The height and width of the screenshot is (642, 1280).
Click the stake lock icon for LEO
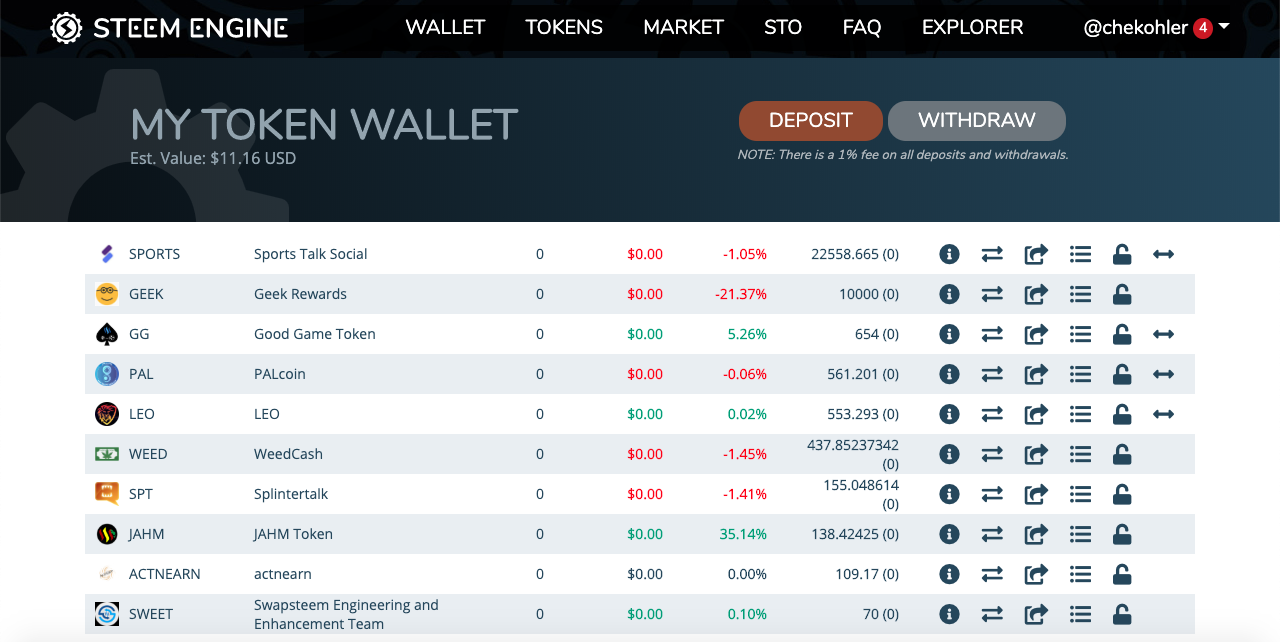click(1122, 414)
